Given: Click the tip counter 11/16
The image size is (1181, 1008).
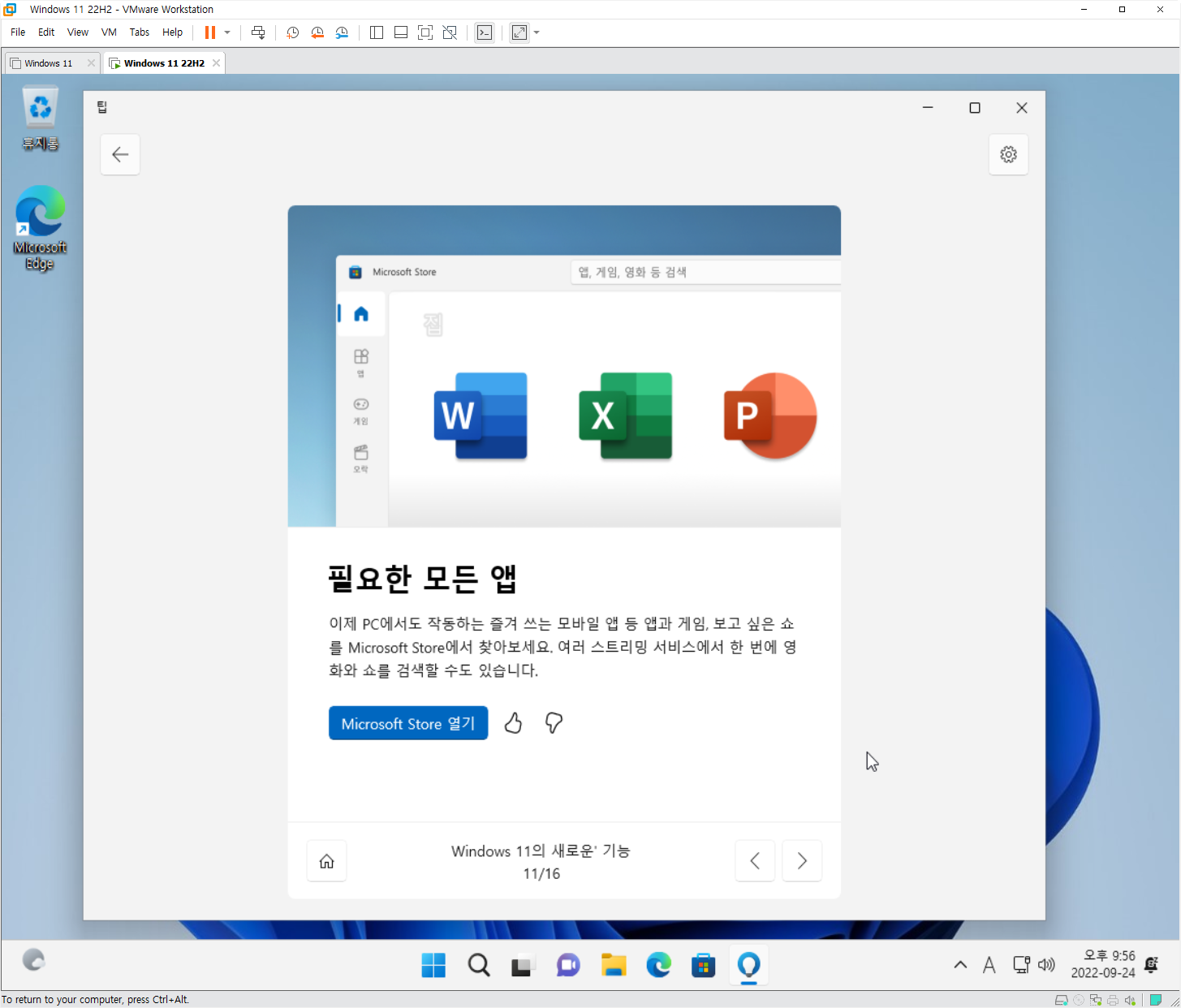Looking at the screenshot, I should point(541,874).
